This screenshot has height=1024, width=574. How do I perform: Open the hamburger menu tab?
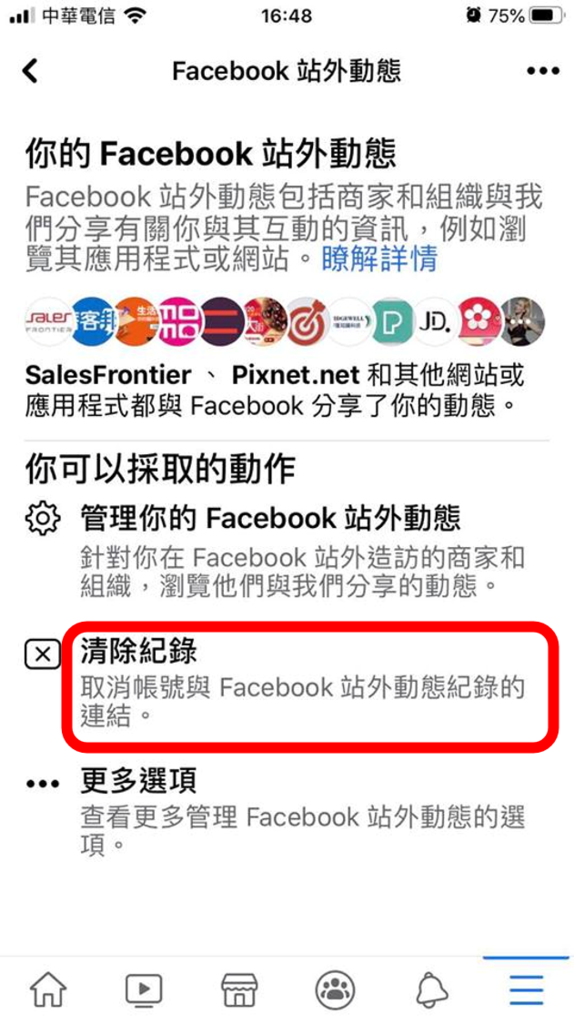tap(526, 989)
